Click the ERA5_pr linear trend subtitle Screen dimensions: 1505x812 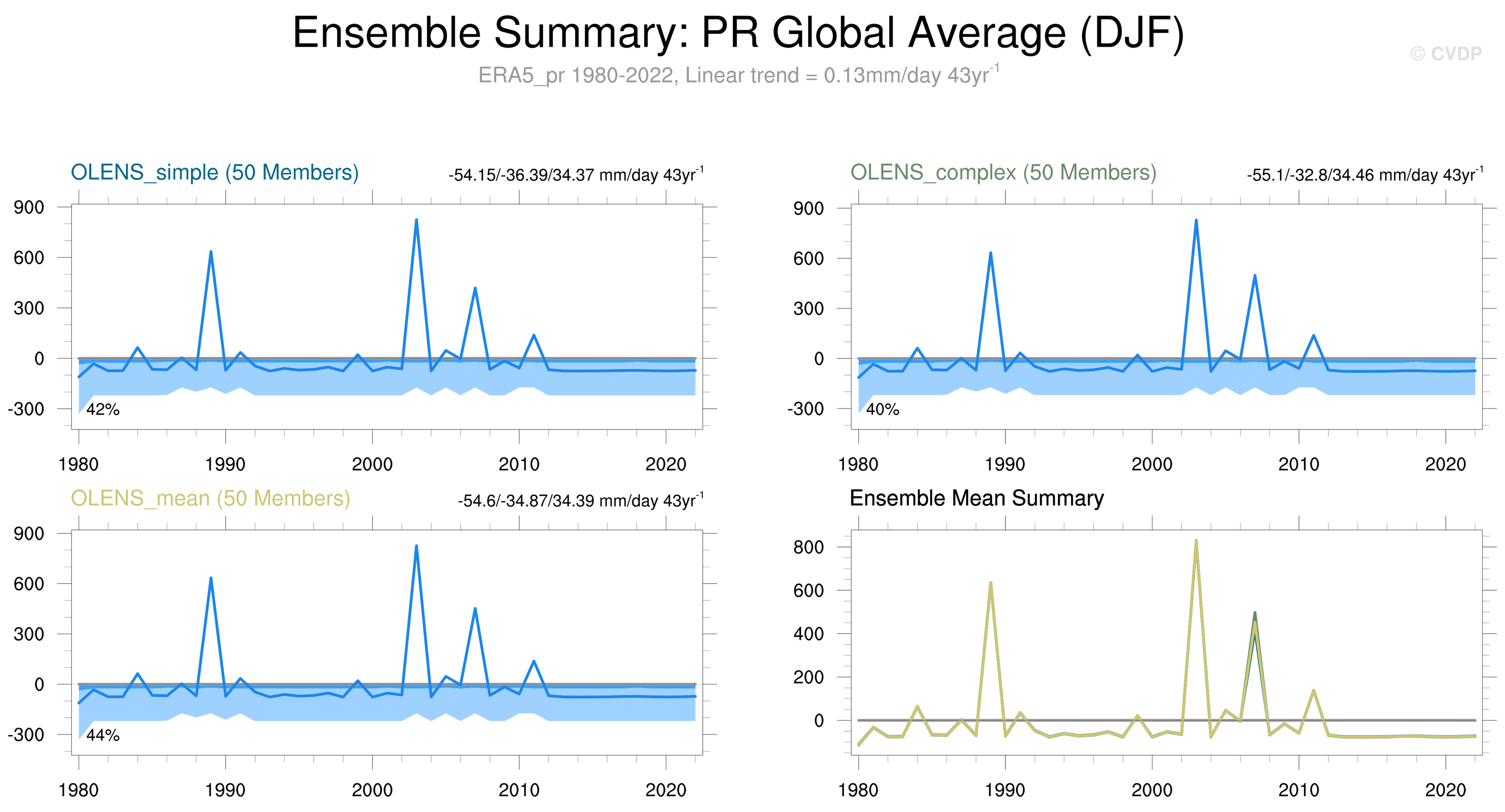(x=738, y=75)
